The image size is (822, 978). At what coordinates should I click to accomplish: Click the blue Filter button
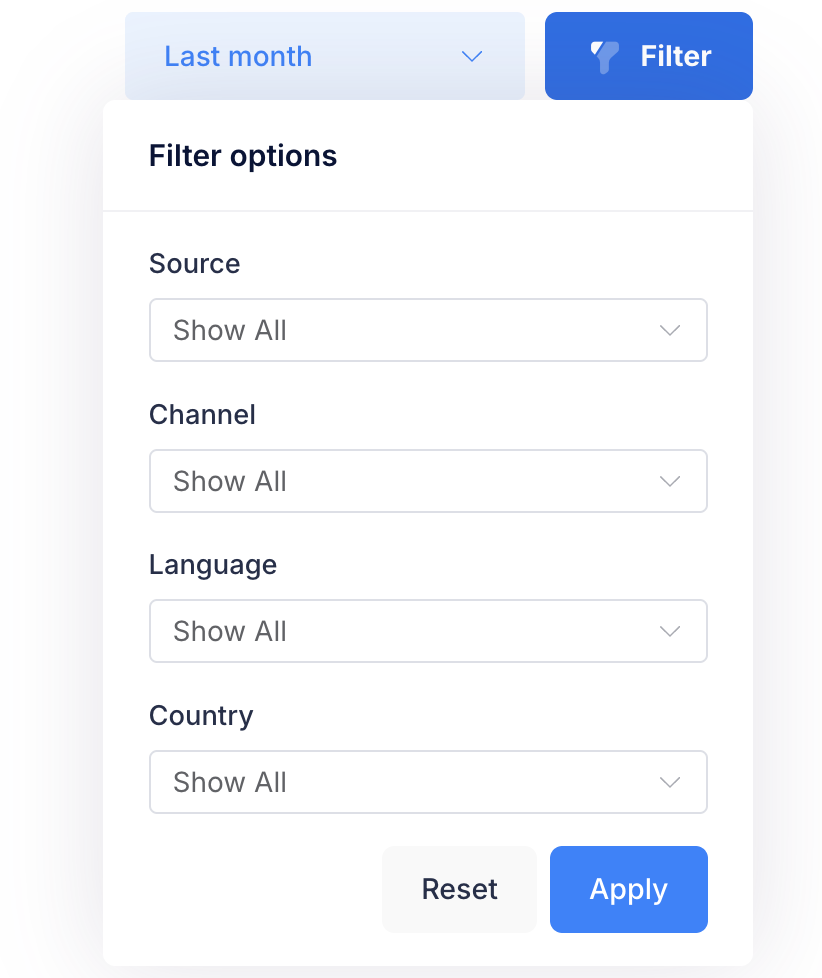pos(648,56)
